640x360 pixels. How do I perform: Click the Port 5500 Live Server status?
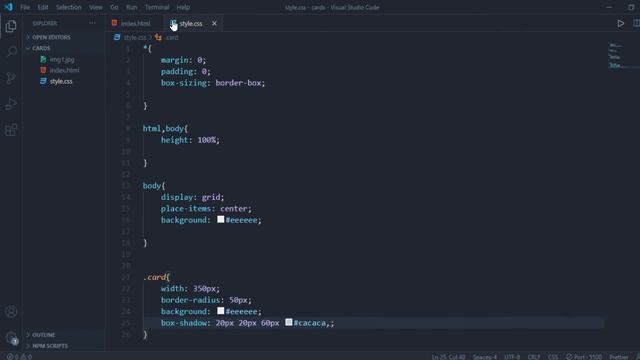click(x=584, y=357)
